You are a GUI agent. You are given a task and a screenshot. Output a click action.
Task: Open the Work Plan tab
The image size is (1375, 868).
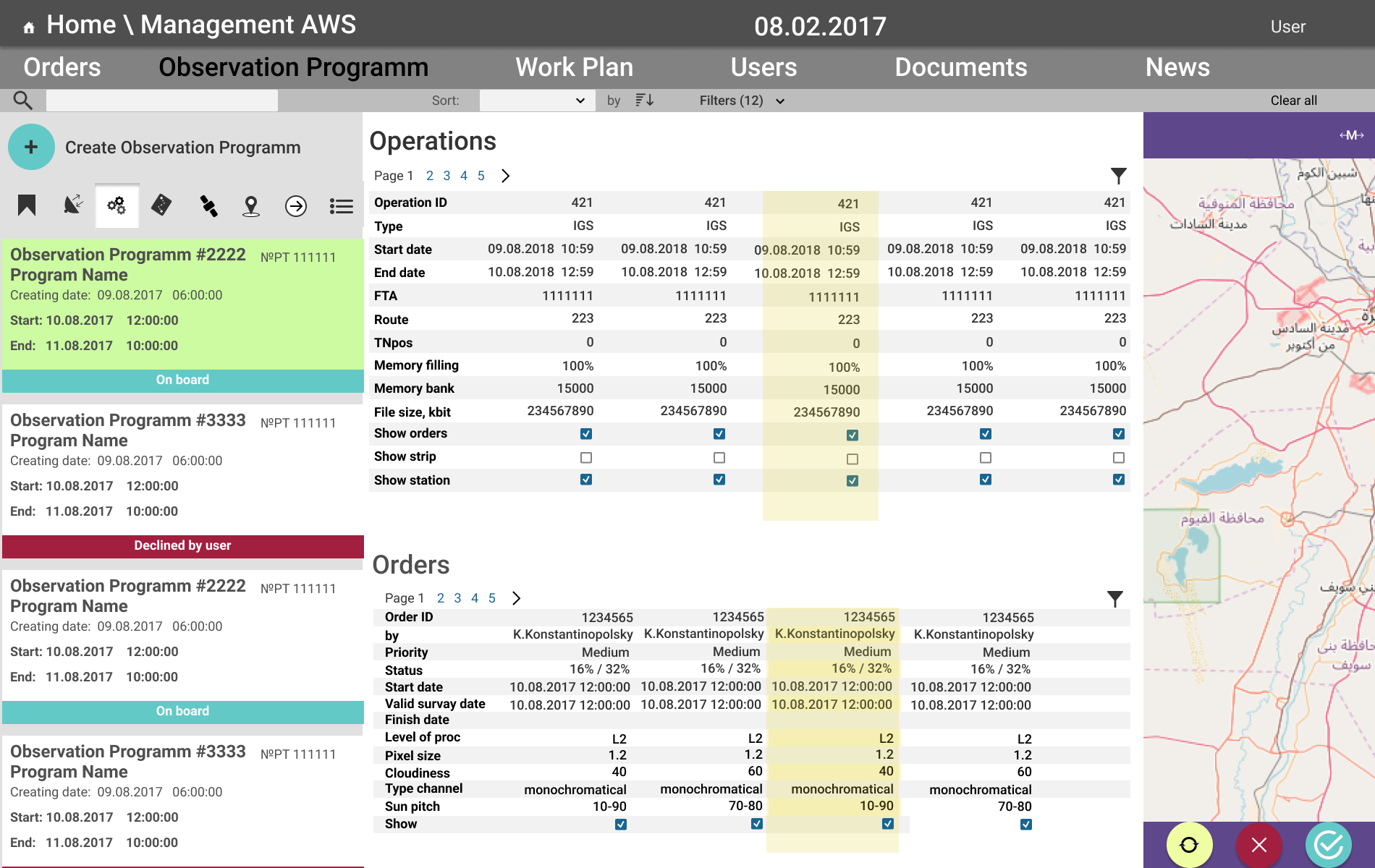[x=575, y=67]
